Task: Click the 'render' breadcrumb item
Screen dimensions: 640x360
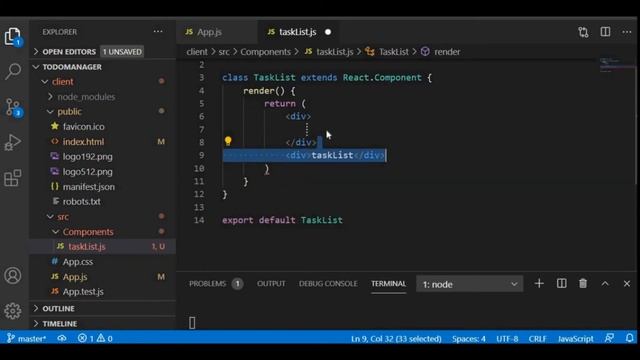Action: coord(447,52)
